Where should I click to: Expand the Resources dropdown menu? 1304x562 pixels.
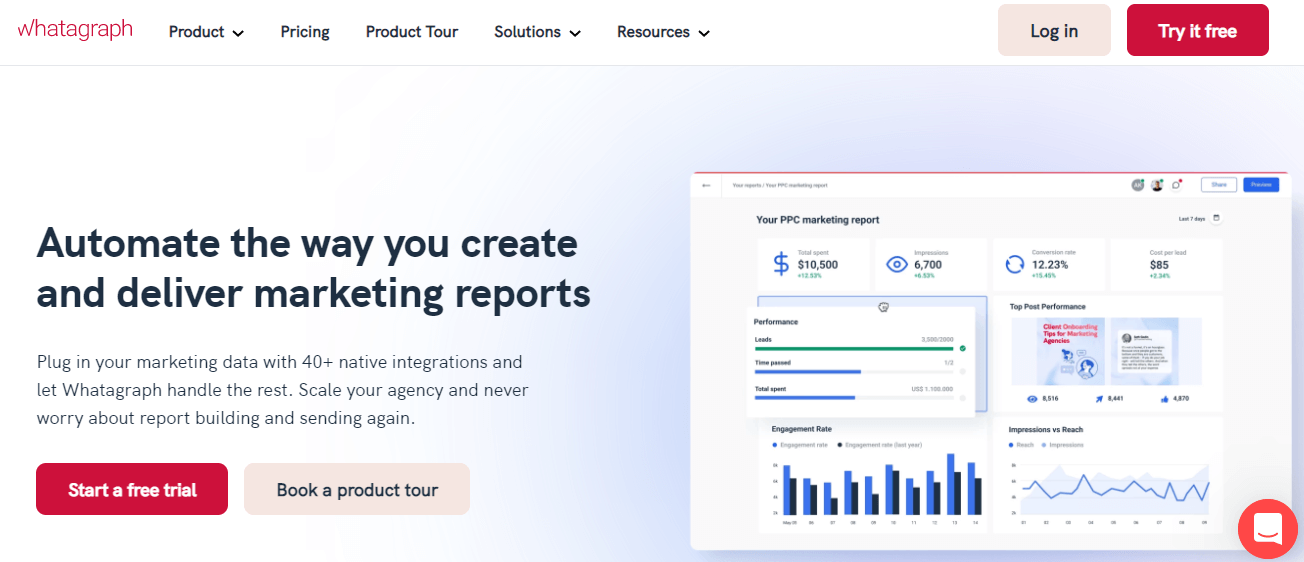(663, 32)
